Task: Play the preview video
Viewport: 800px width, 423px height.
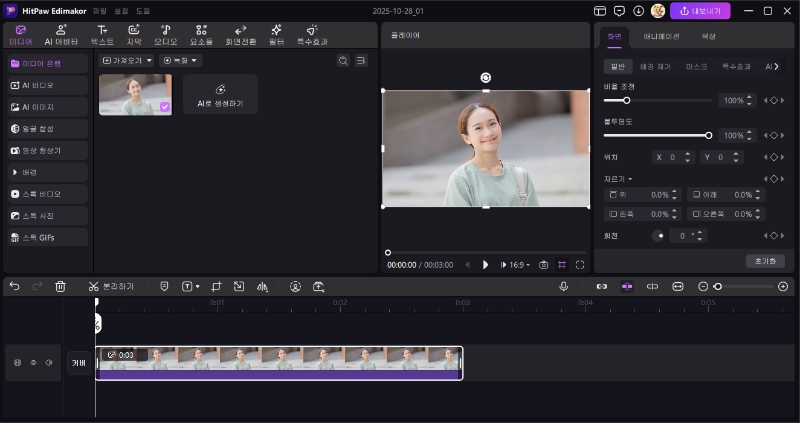Action: [x=485, y=265]
